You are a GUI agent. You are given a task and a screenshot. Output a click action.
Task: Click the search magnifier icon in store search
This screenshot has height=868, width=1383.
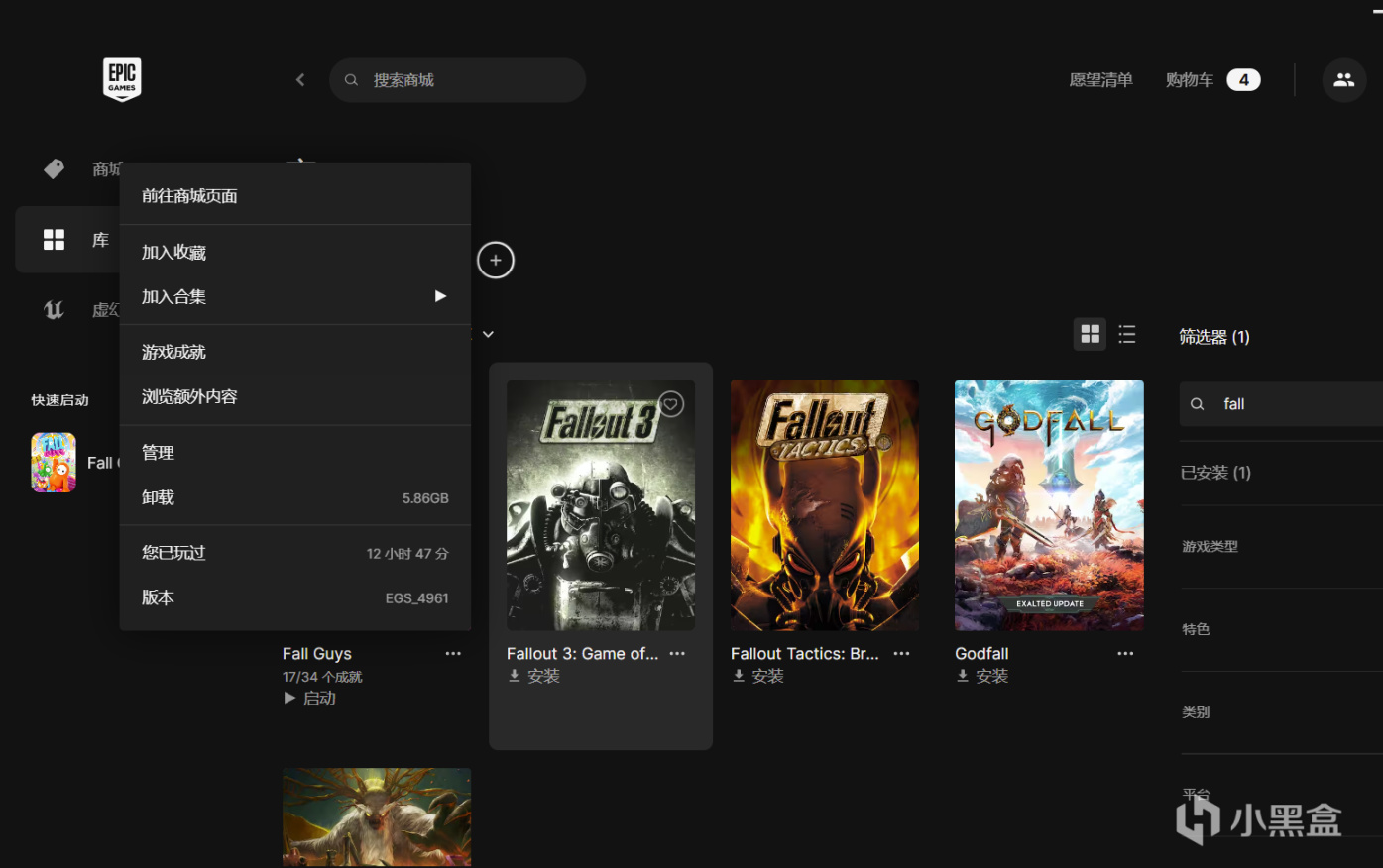(351, 80)
